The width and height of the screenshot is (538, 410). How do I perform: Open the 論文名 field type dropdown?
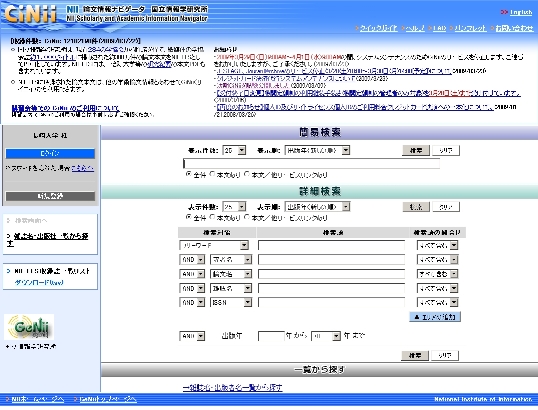pos(231,274)
